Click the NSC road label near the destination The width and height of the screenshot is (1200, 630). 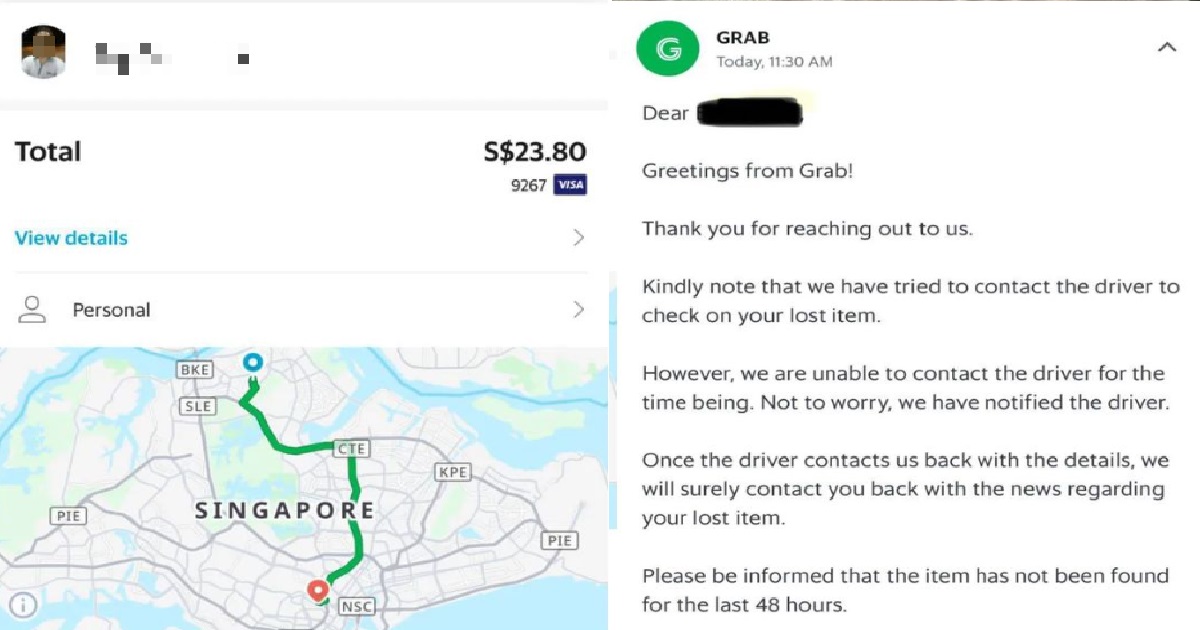point(357,605)
